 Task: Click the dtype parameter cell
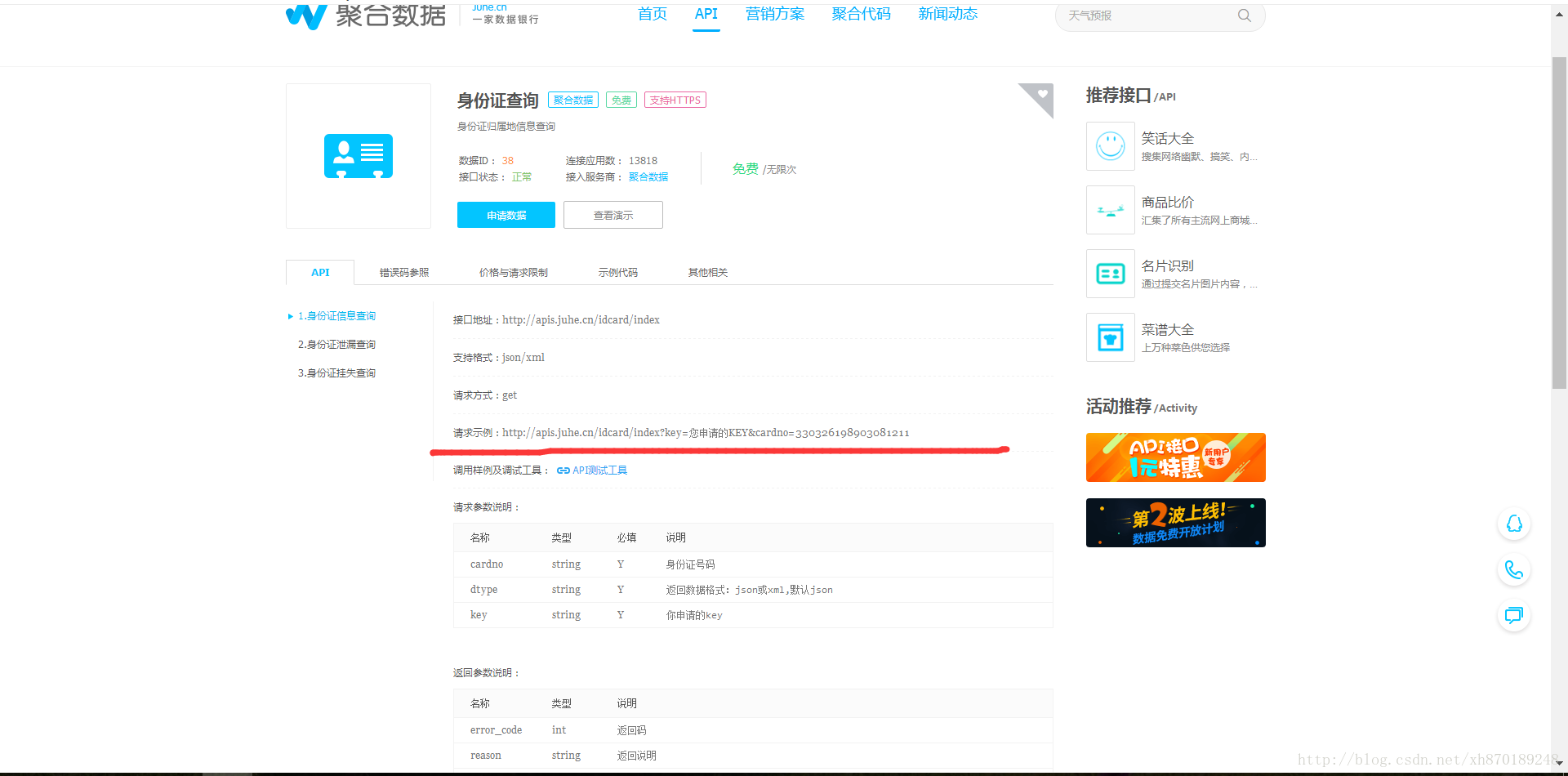pyautogui.click(x=483, y=590)
